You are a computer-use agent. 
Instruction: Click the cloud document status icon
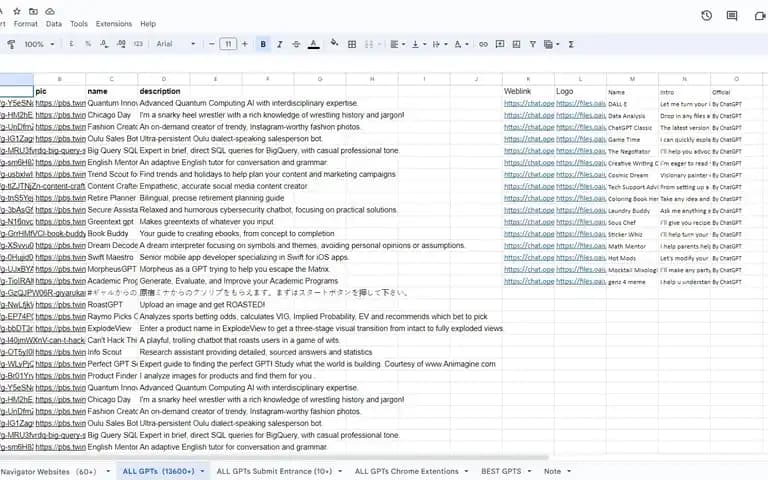(x=50, y=11)
